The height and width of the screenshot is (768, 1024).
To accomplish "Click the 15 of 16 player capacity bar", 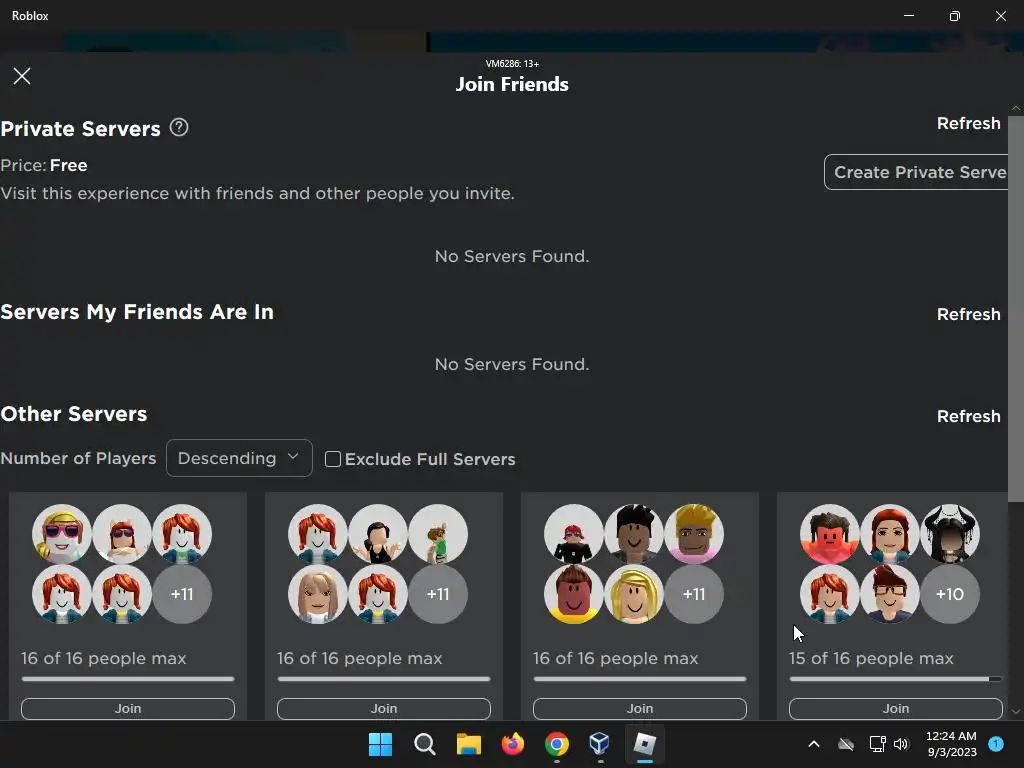I will pyautogui.click(x=895, y=679).
